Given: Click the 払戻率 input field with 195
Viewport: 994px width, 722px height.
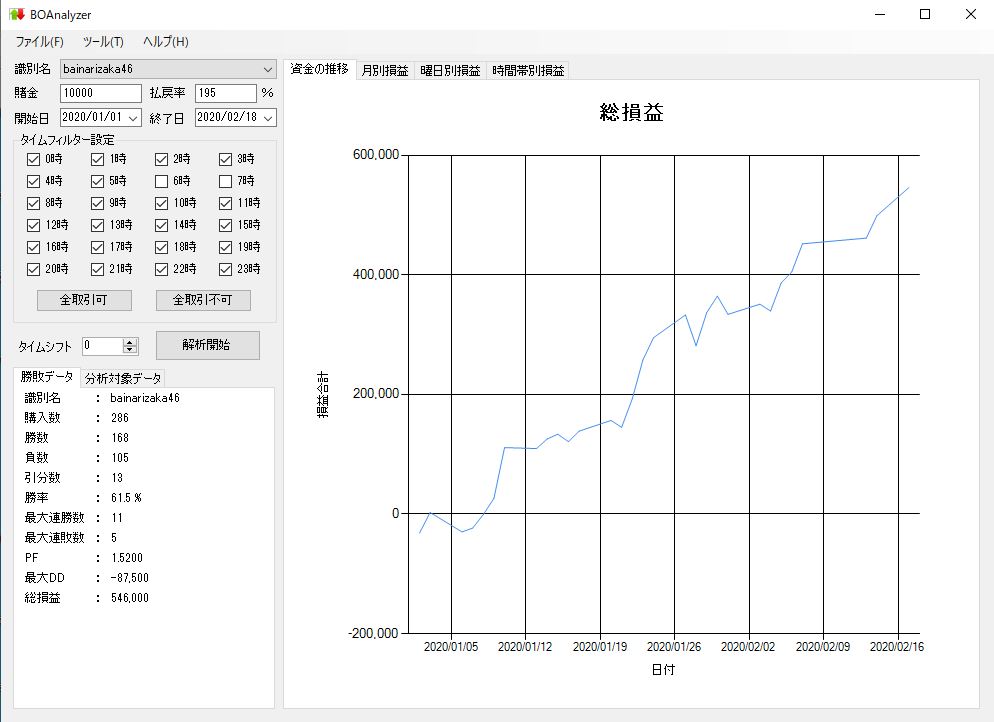Looking at the screenshot, I should coord(226,93).
